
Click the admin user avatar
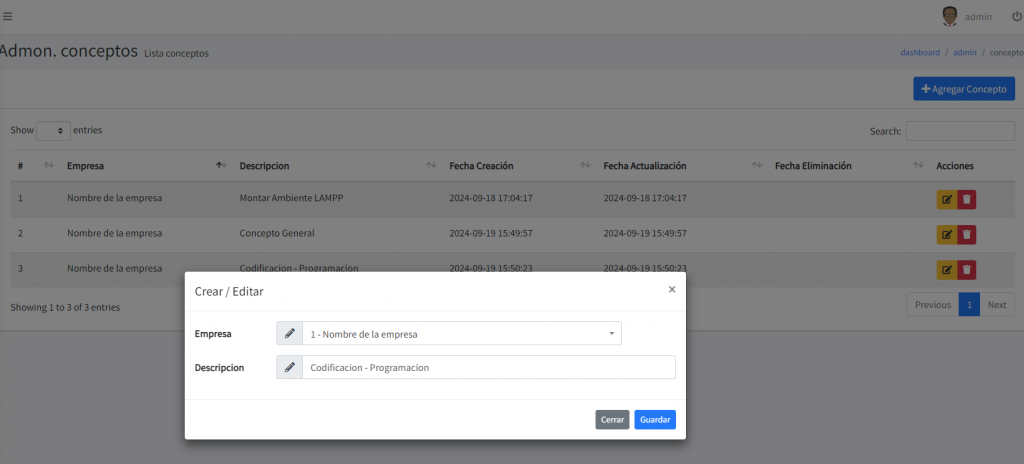click(x=949, y=16)
